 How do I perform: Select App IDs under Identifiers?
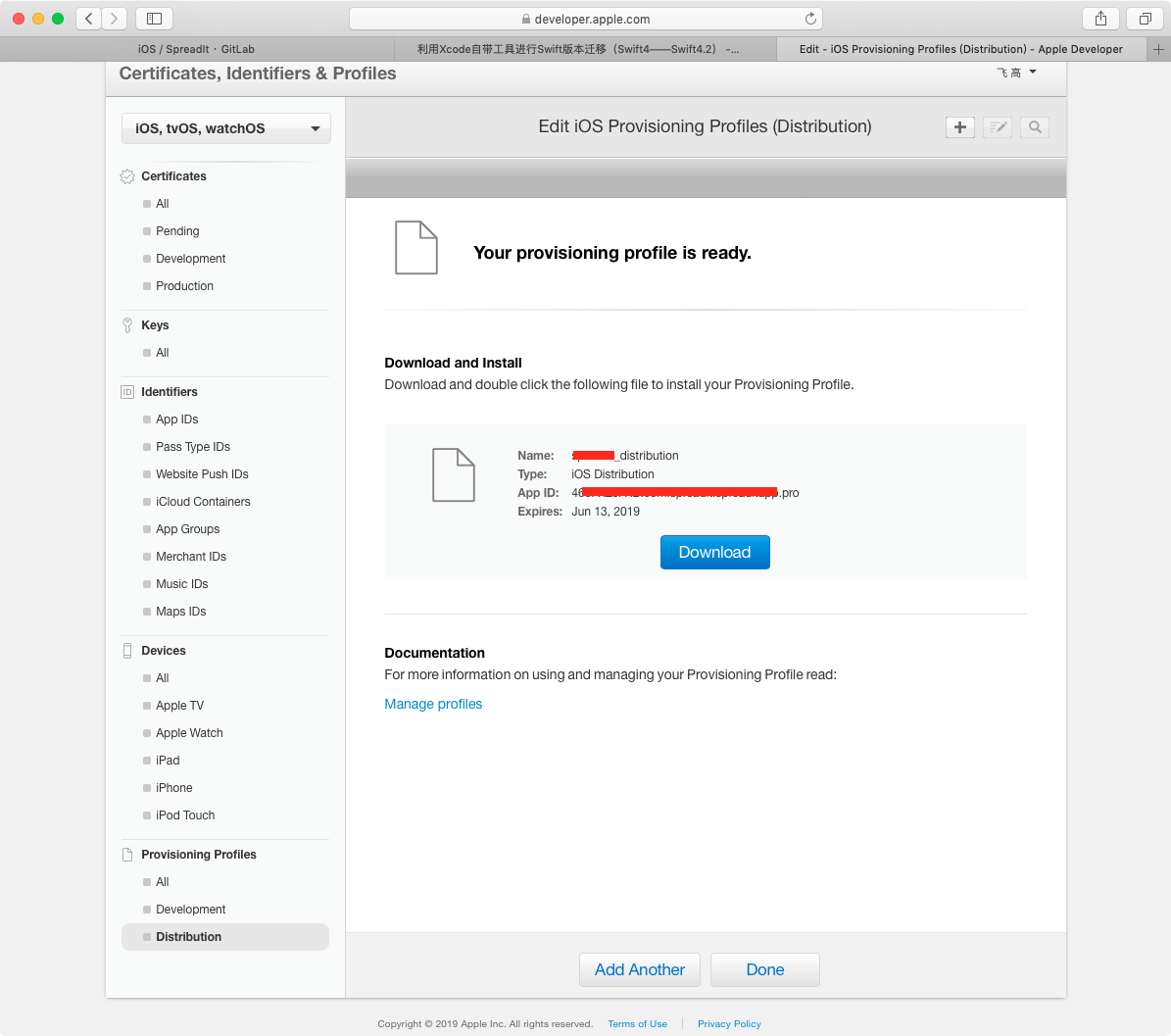176,419
